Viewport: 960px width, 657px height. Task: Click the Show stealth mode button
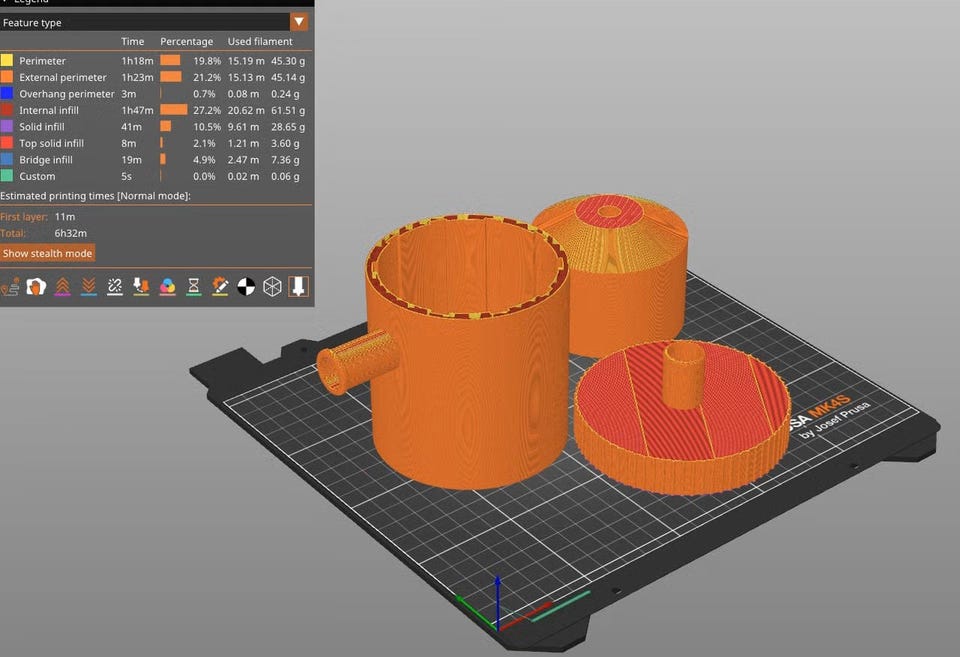point(47,253)
